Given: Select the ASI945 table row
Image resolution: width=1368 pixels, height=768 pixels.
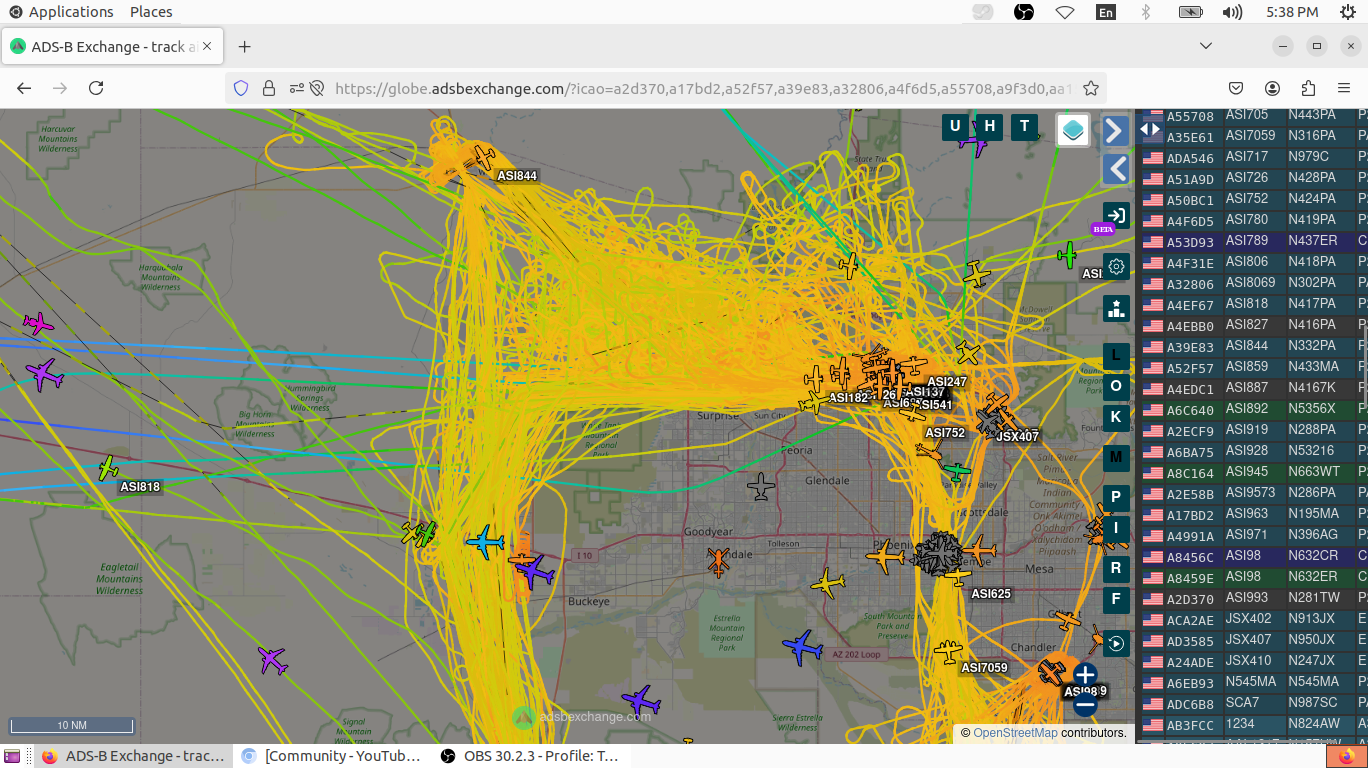Looking at the screenshot, I should (x=1253, y=472).
